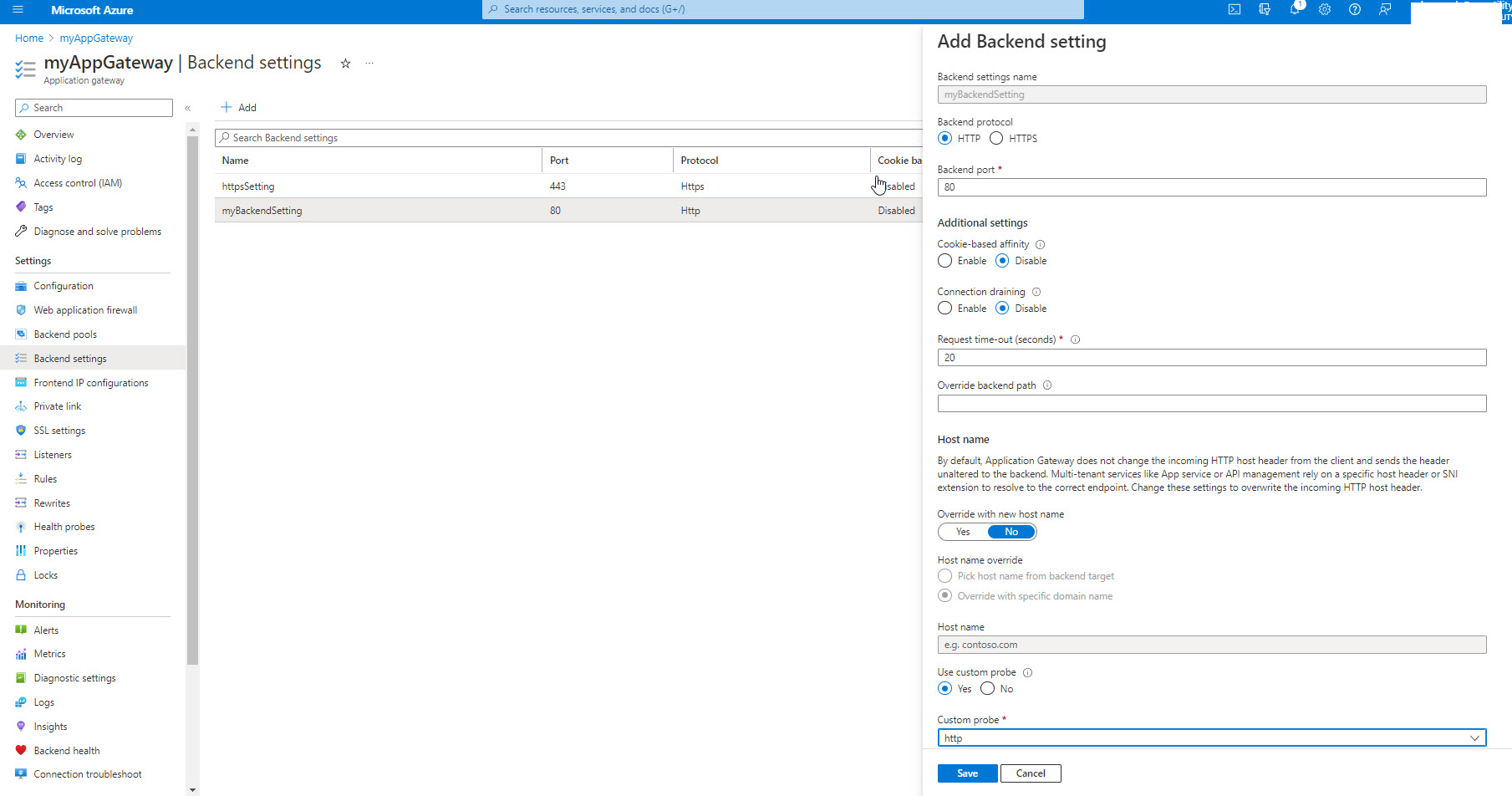Click the Override backend path field
The width and height of the screenshot is (1512, 796).
coord(1212,404)
